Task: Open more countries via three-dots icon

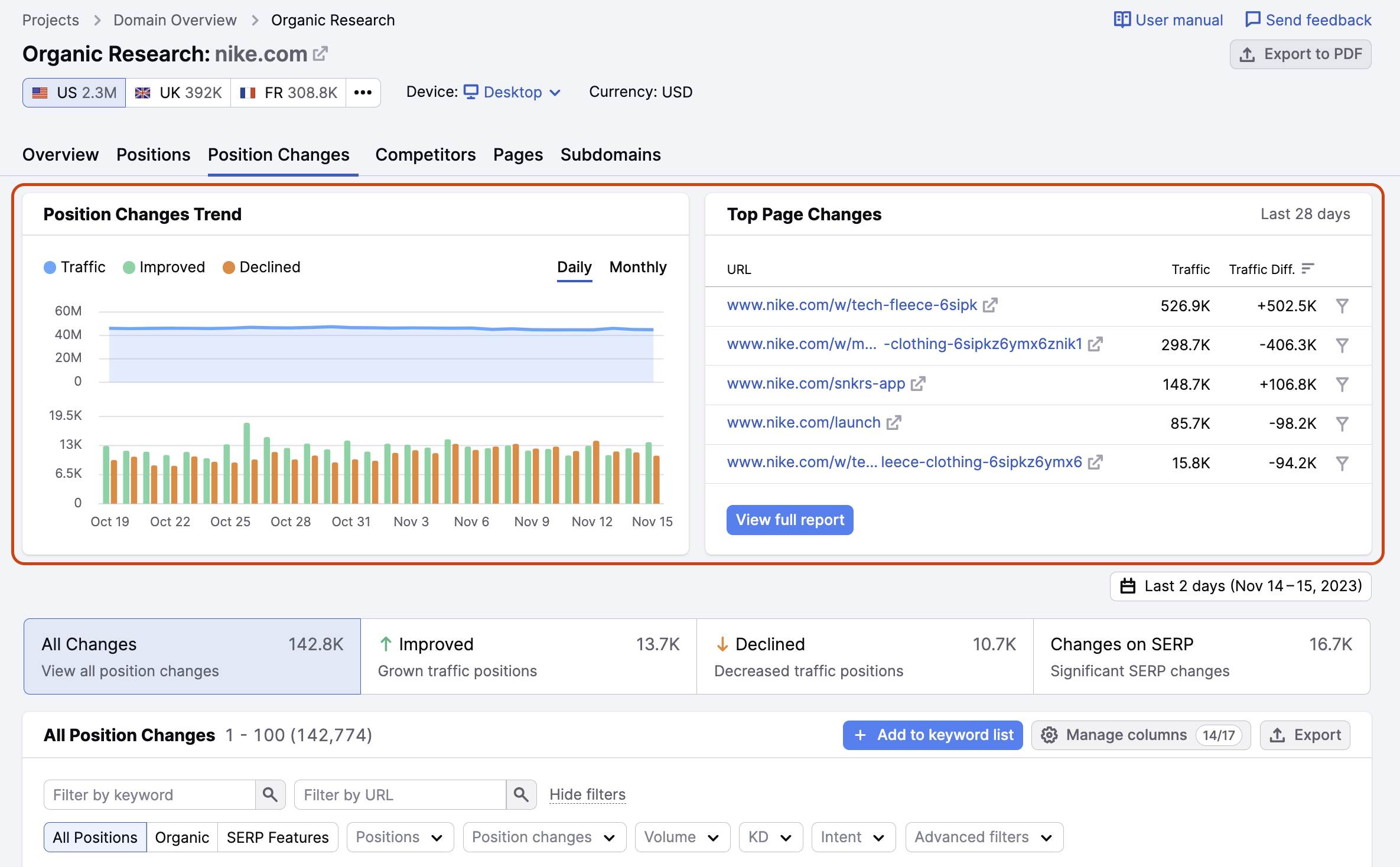Action: point(363,93)
